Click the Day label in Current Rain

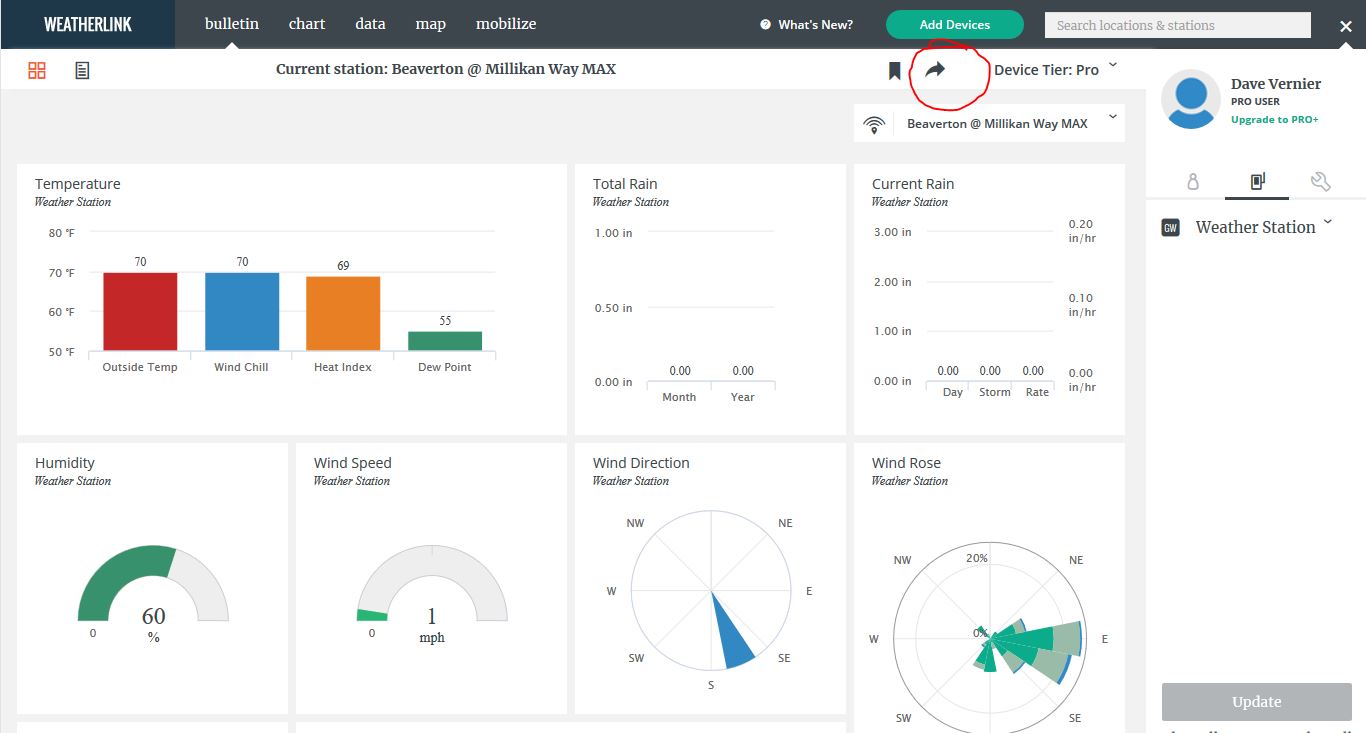(x=953, y=392)
